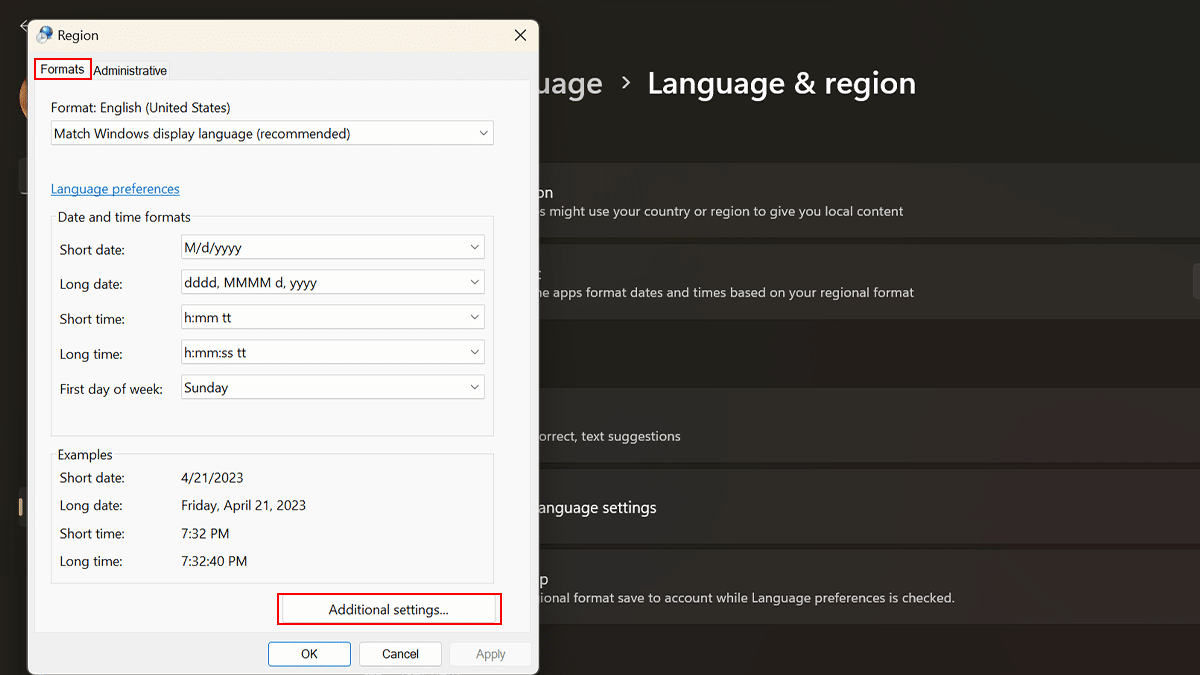Expand the First day of week dropdown
The image size is (1200, 675).
coord(333,388)
